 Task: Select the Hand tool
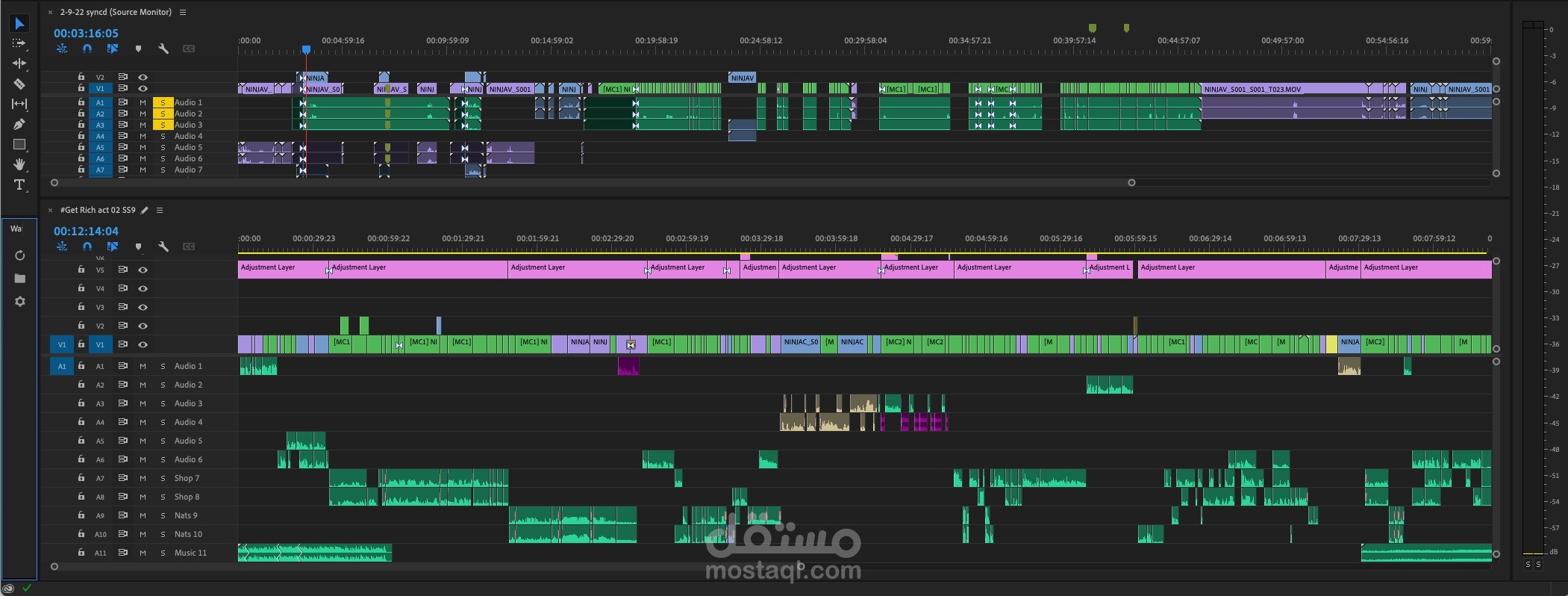(19, 164)
